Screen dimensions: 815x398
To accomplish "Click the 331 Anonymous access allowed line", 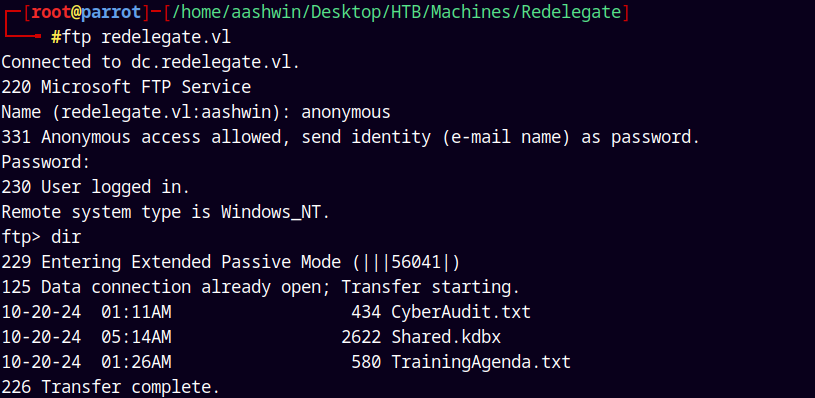I will click(x=350, y=137).
